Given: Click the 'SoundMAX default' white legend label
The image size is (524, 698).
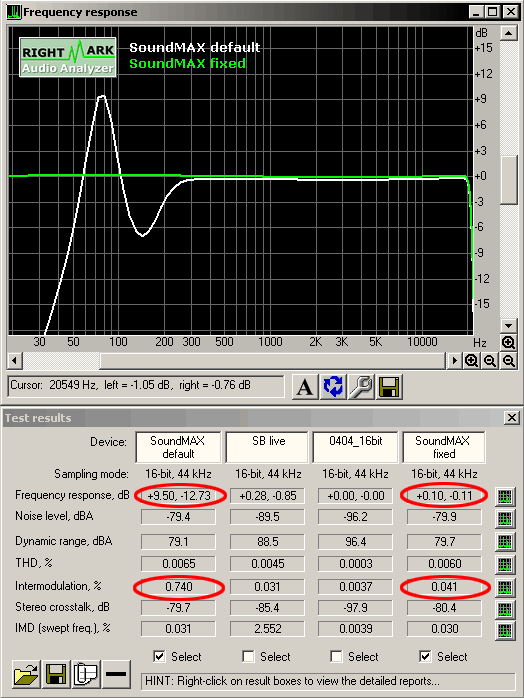Looking at the screenshot, I should point(195,48).
